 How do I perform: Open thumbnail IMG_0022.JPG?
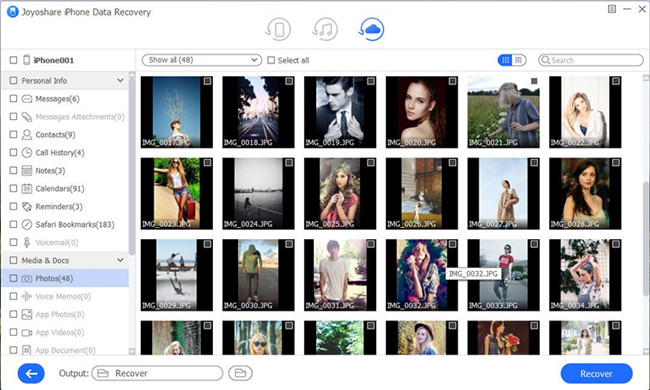(585, 112)
